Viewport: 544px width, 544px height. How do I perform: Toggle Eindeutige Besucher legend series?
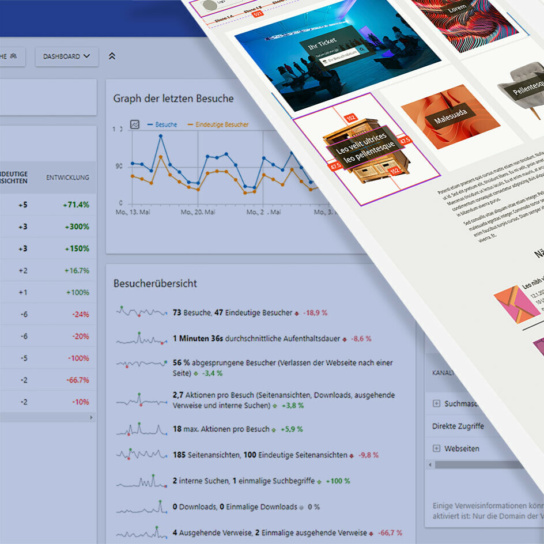218,125
